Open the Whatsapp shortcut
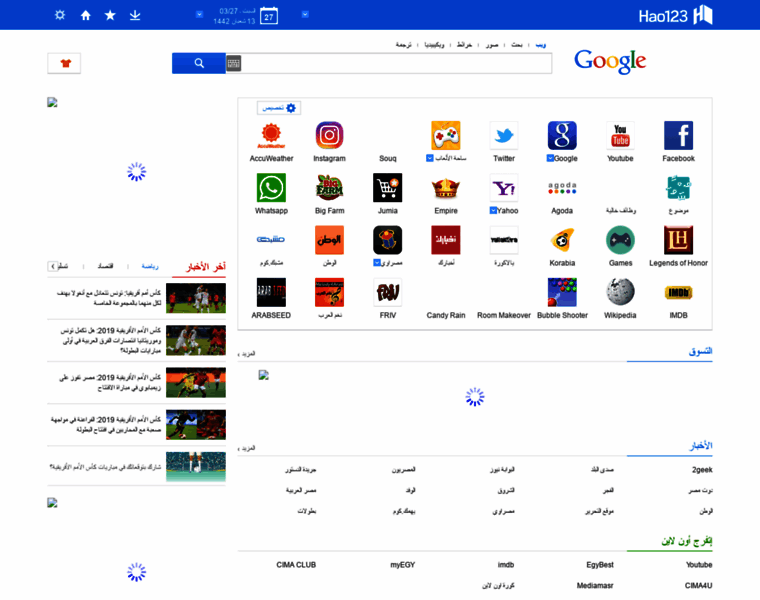The height and width of the screenshot is (600, 760). [x=271, y=188]
